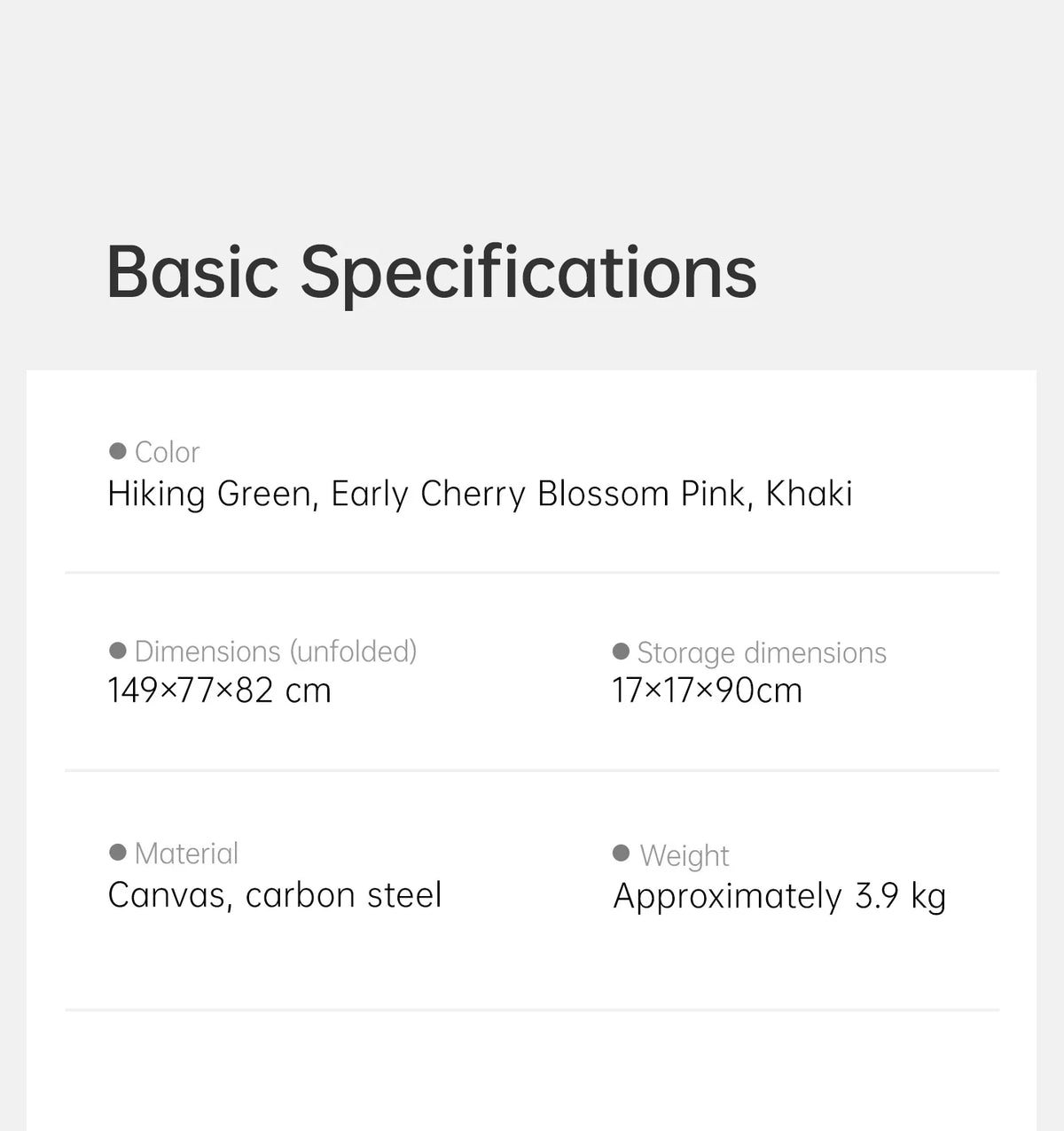
Task: Click the bullet beside Storage dimensions
Action: (621, 651)
